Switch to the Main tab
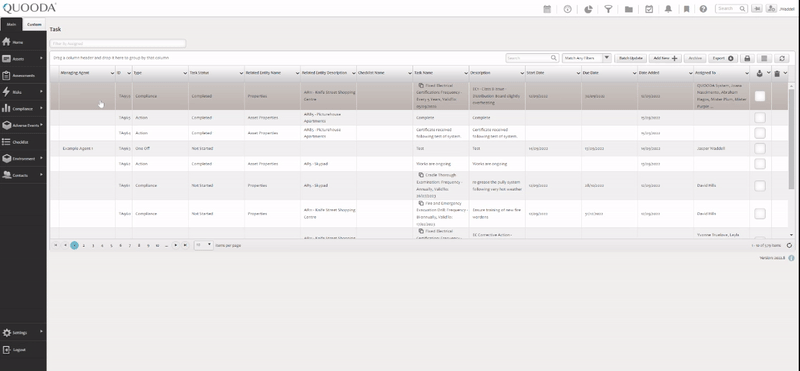Viewport: 800px width, 371px height. click(11, 24)
